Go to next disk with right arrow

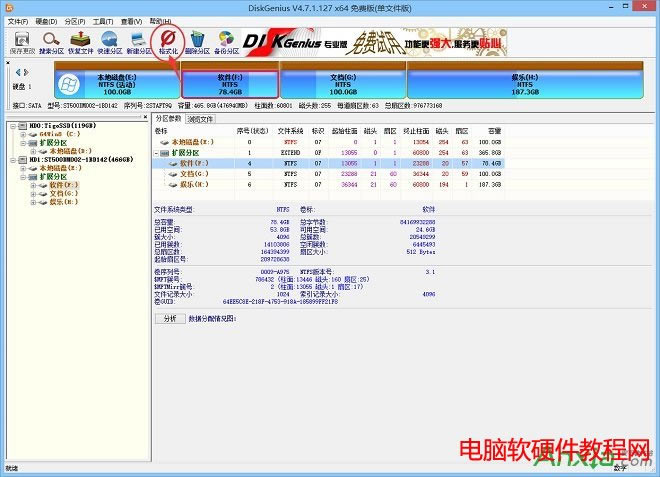coord(26,72)
